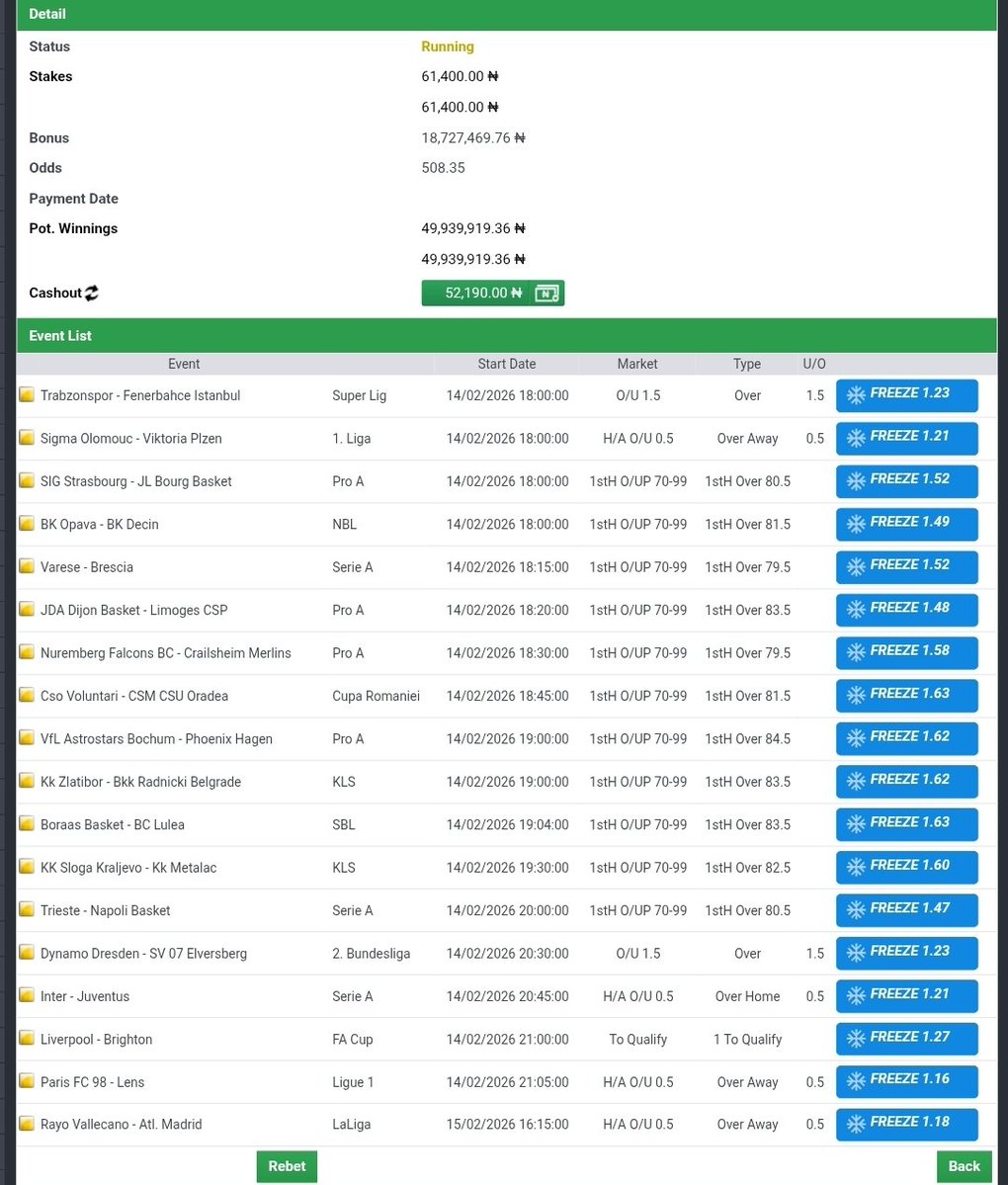This screenshot has height=1185, width=1008.
Task: Cash out for 52,190.00 naira
Action: (x=493, y=294)
